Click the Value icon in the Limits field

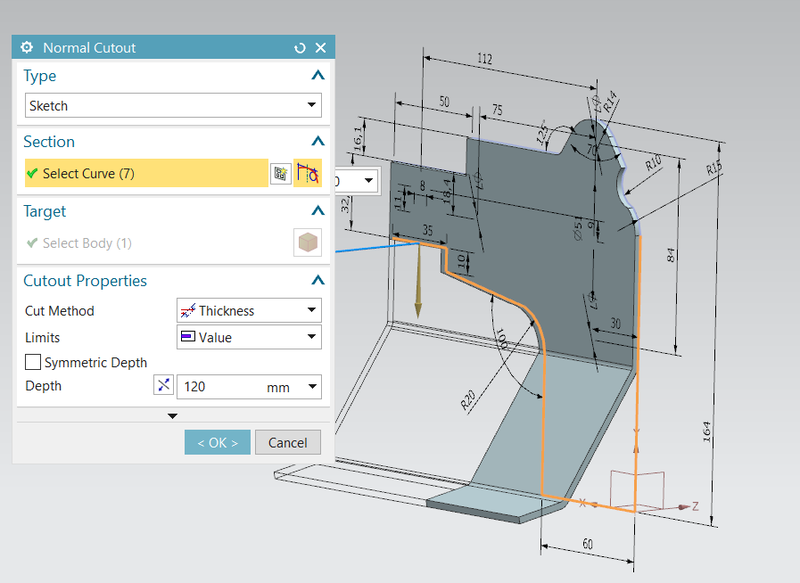click(188, 337)
